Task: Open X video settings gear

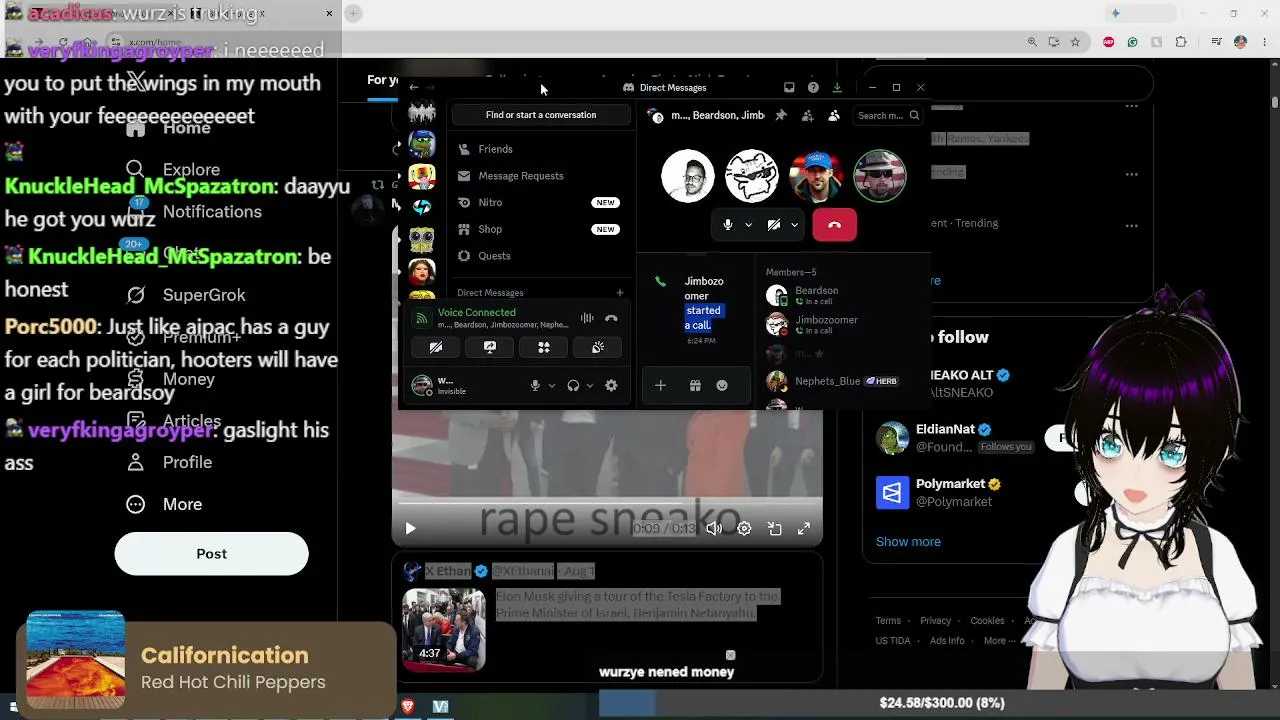Action: click(744, 529)
